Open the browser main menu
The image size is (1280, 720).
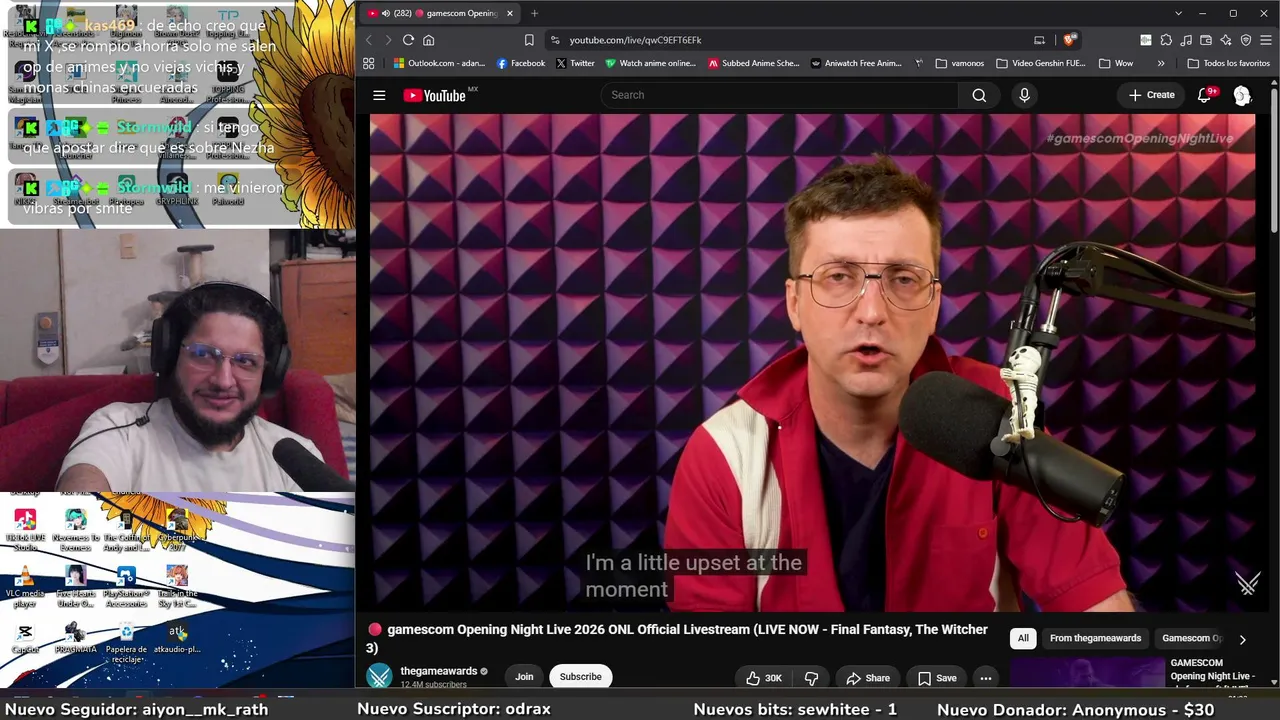pyautogui.click(x=1266, y=40)
